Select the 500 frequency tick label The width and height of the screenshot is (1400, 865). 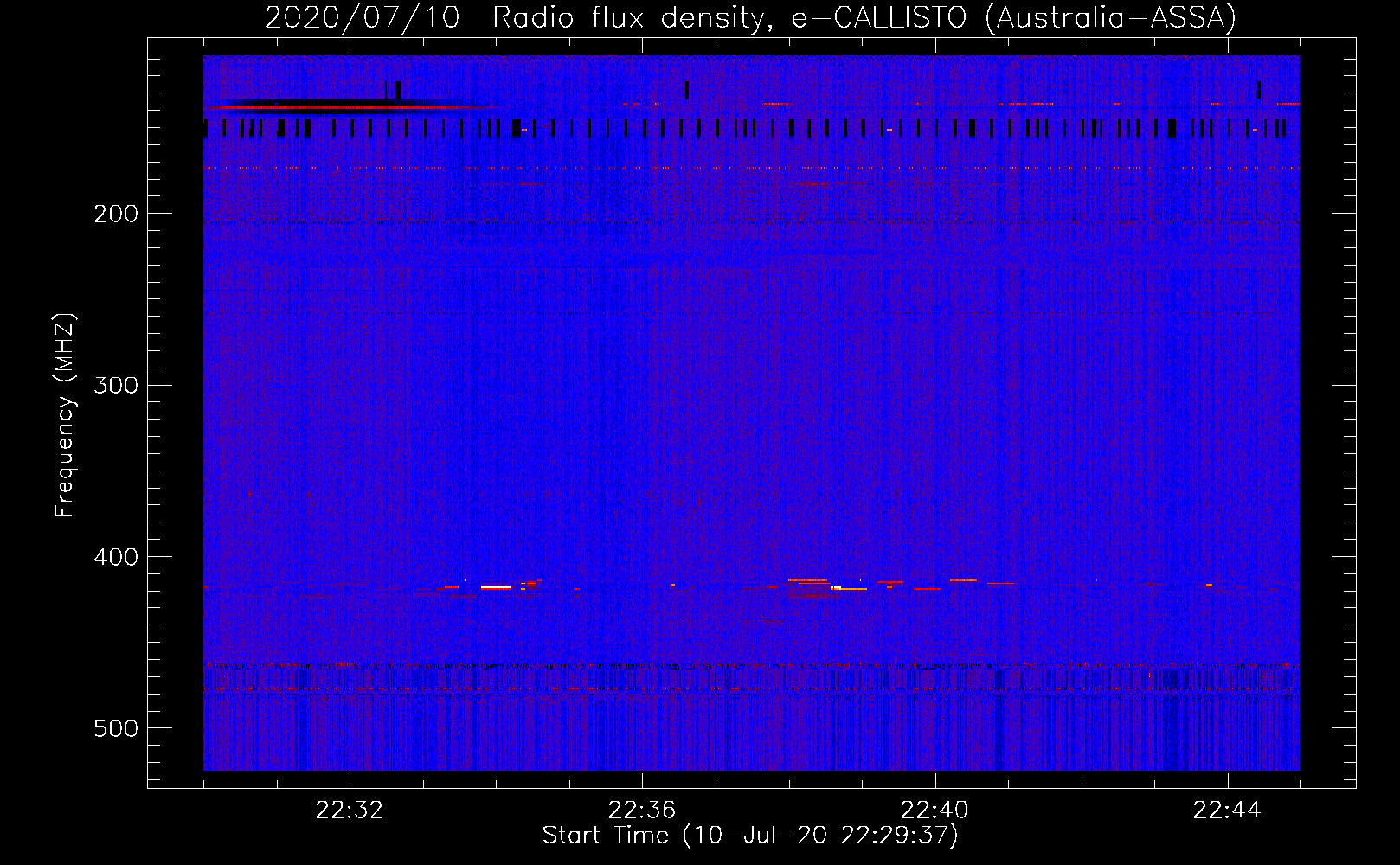point(116,728)
